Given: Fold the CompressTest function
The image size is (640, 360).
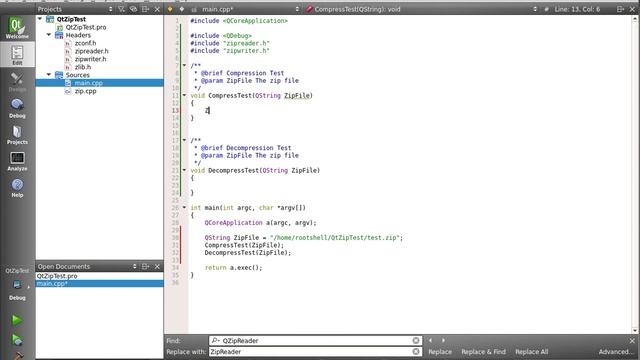Looking at the screenshot, I should pyautogui.click(x=184, y=96).
